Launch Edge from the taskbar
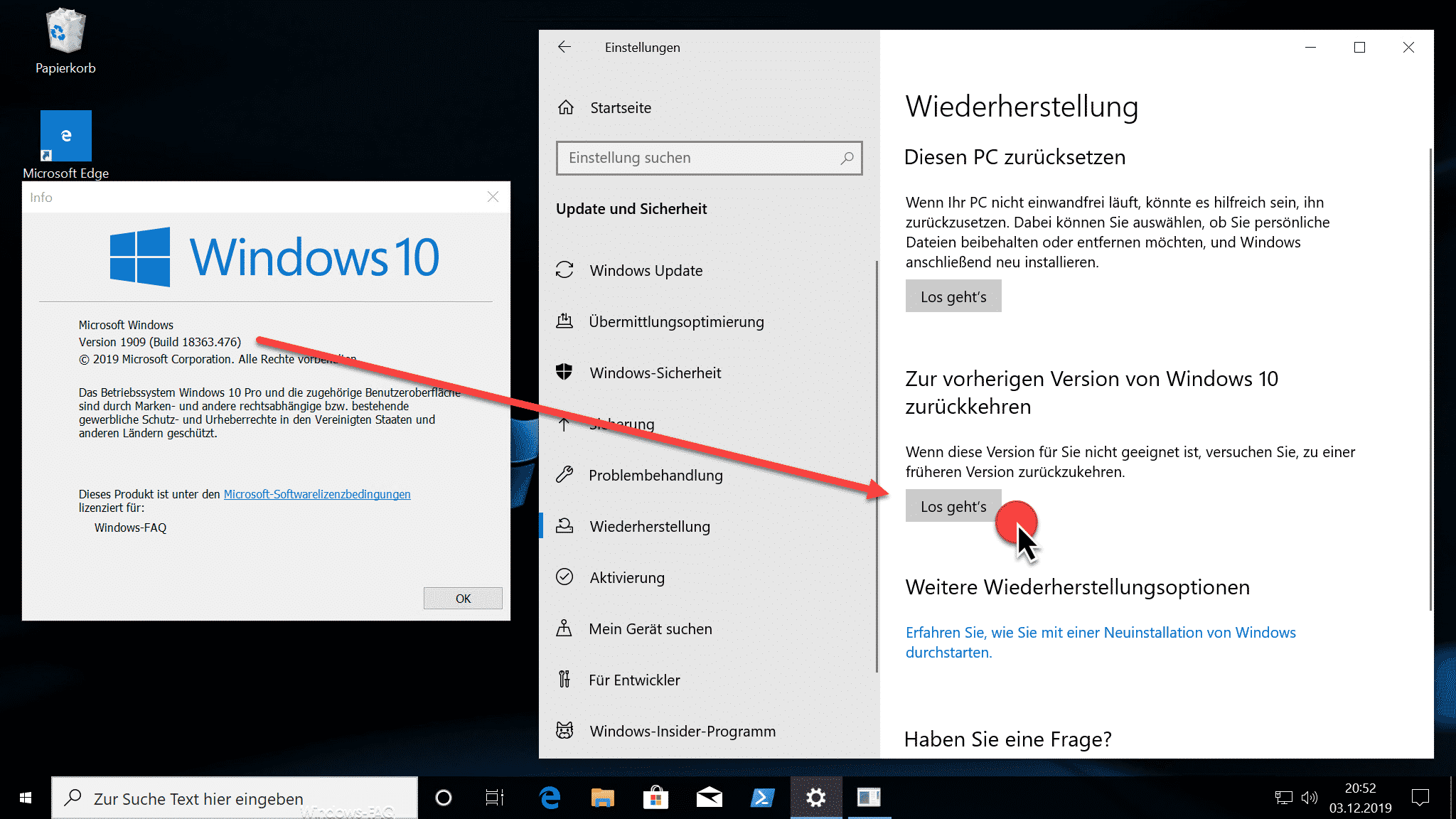 coord(550,798)
